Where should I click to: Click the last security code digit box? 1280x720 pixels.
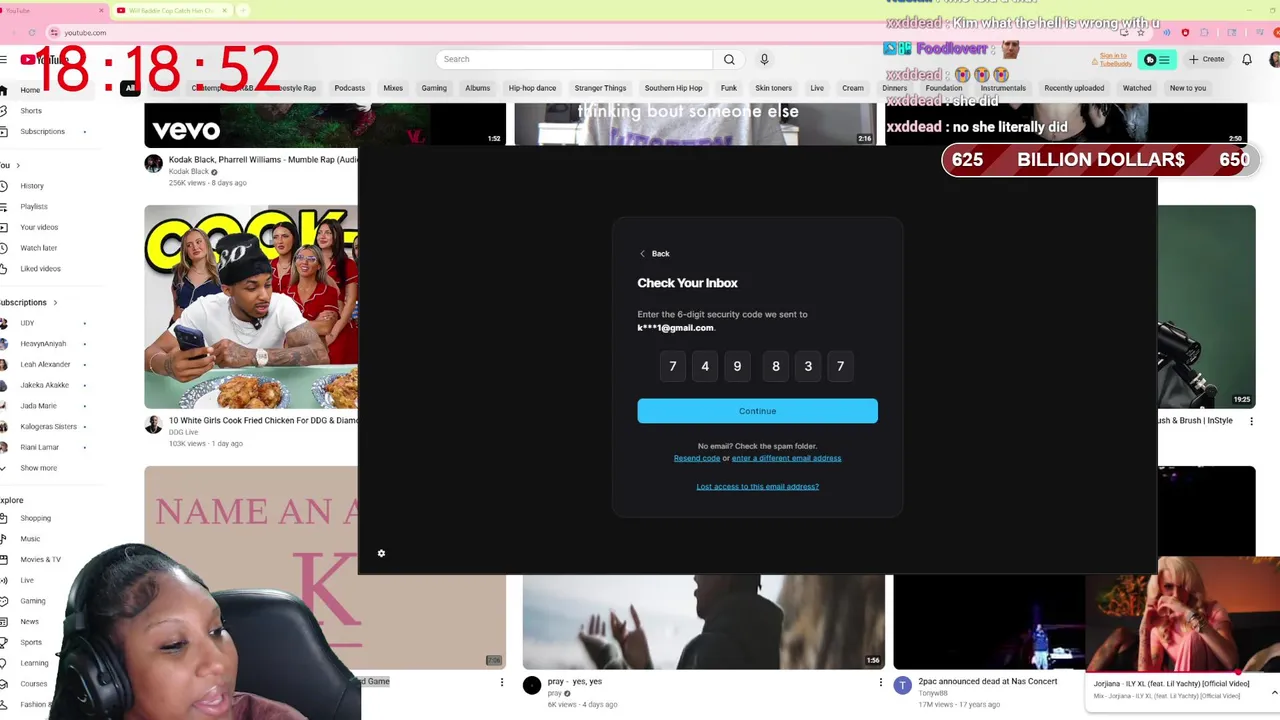pos(840,366)
